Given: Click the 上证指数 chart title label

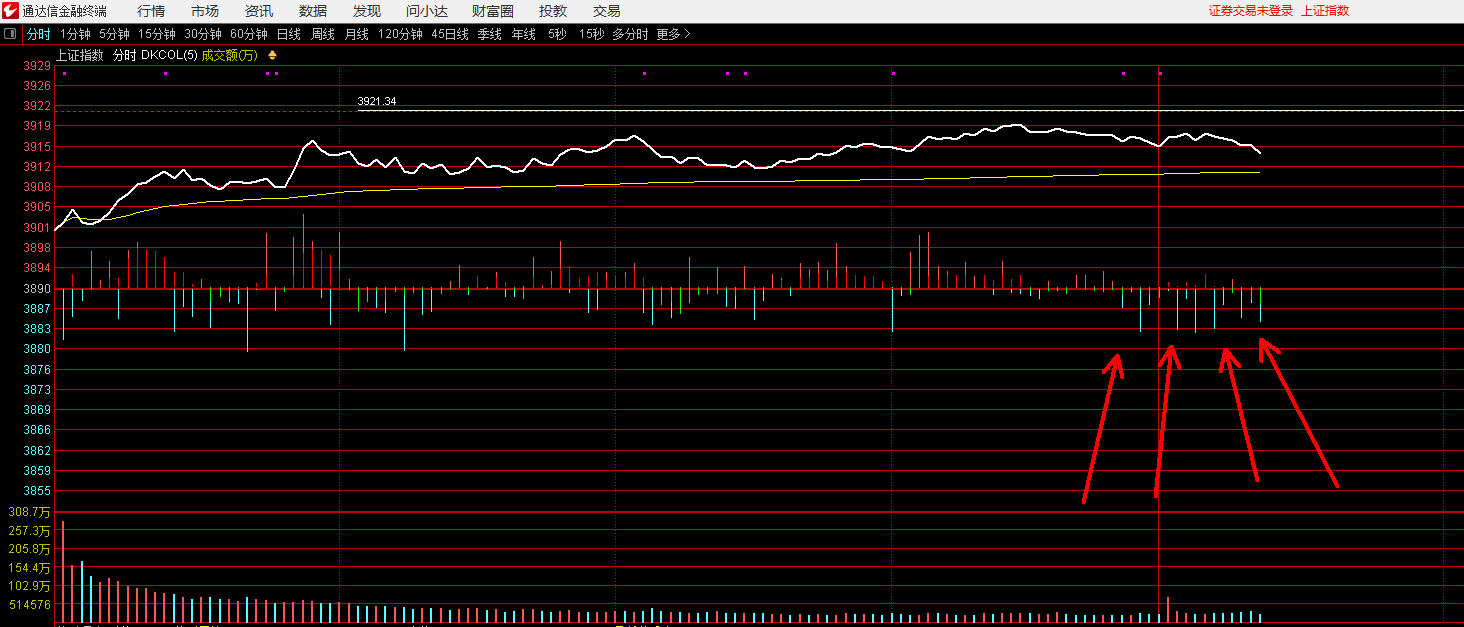Looking at the screenshot, I should click(x=80, y=55).
